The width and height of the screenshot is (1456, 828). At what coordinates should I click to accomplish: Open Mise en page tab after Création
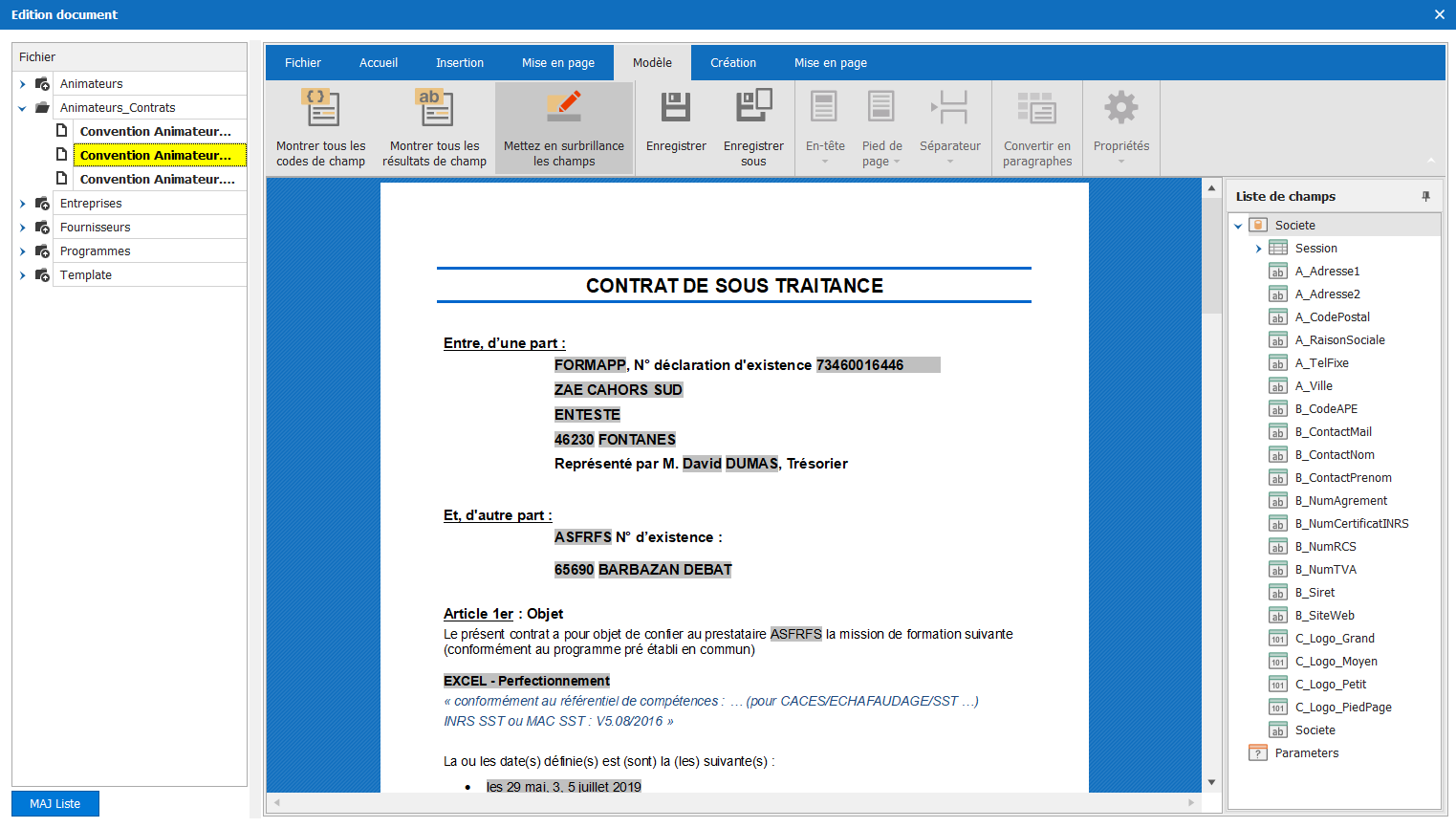click(x=831, y=63)
